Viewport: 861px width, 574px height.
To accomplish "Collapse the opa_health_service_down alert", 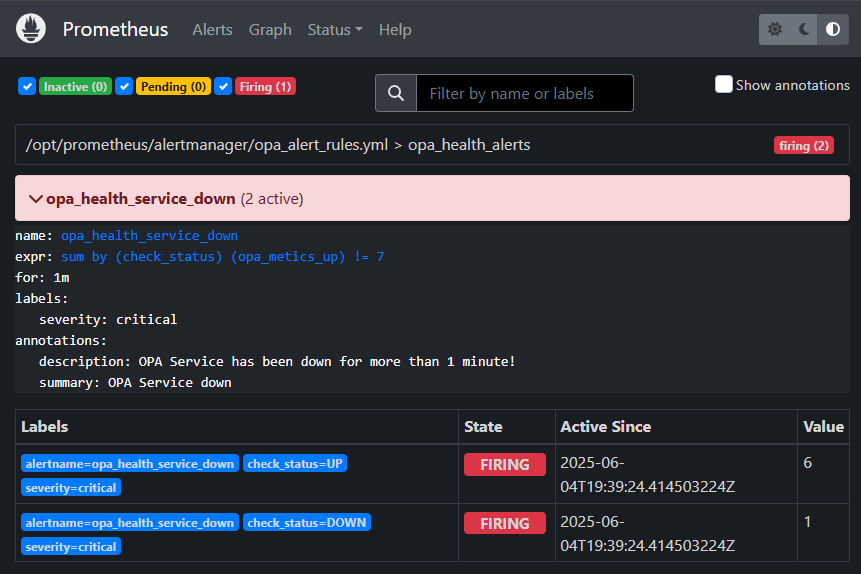I will coord(432,198).
